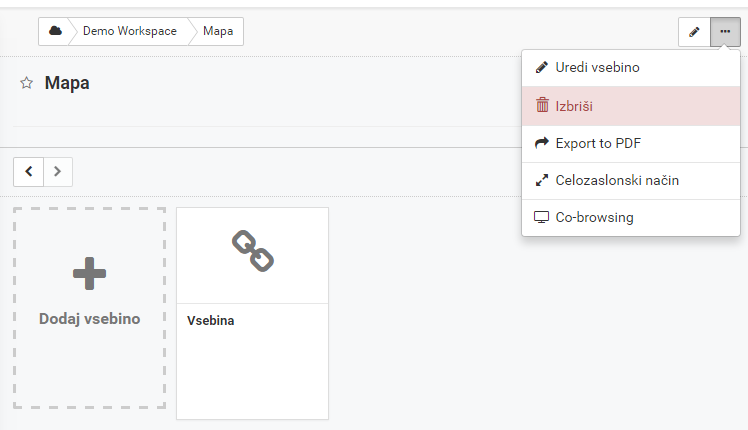Click the cloud home icon in breadcrumb

point(55,31)
